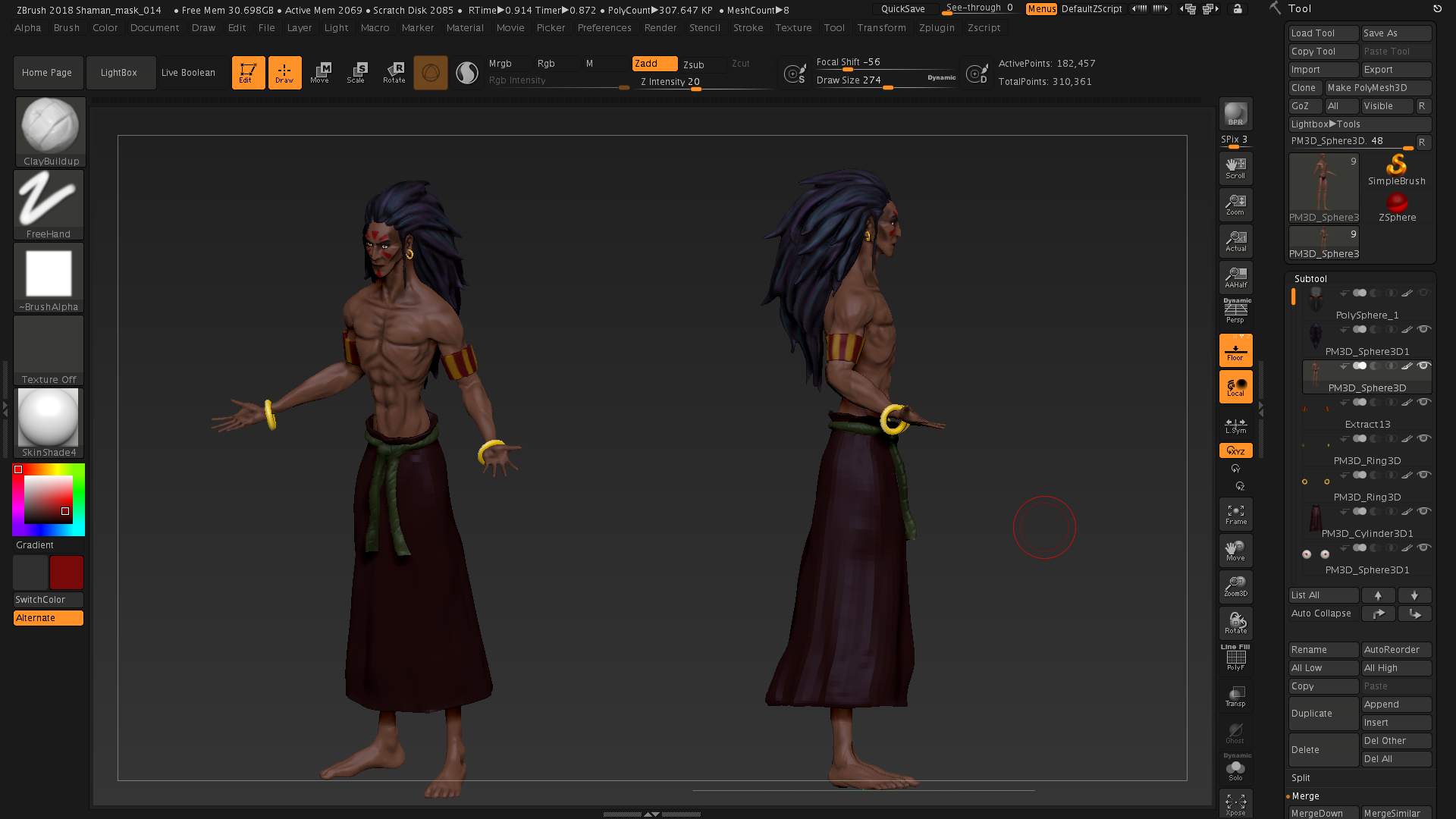Toggle Live Boolean mode
This screenshot has width=1456, height=819.
pos(189,73)
